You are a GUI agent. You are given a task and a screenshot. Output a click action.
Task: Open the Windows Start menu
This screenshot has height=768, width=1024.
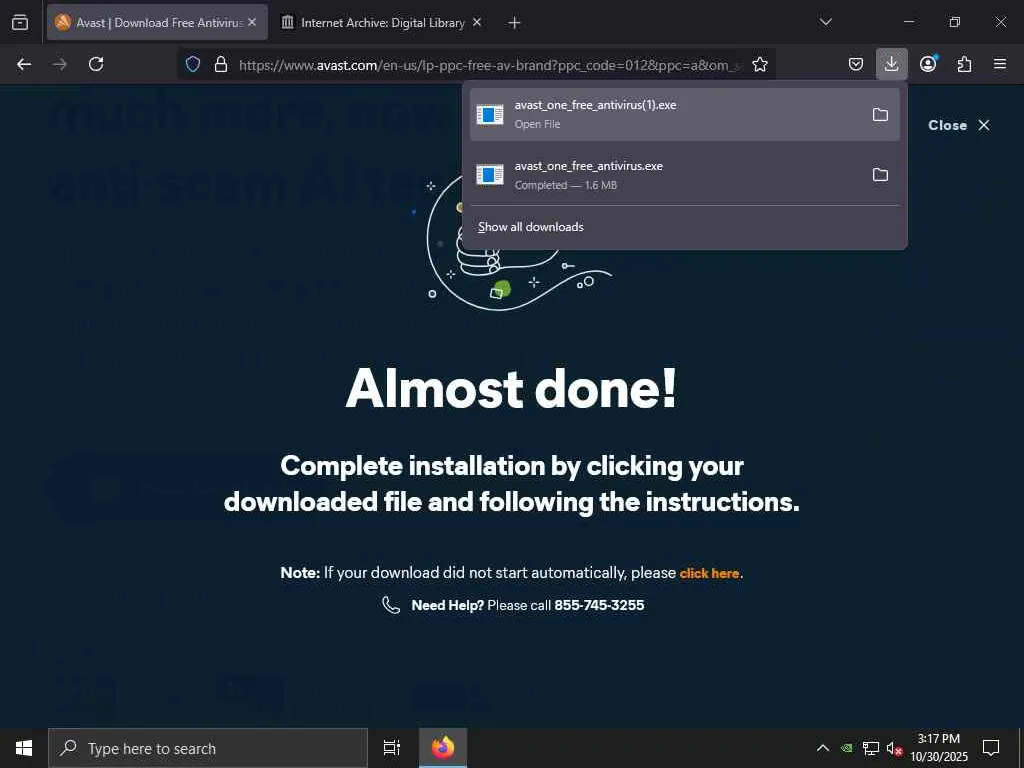click(24, 748)
